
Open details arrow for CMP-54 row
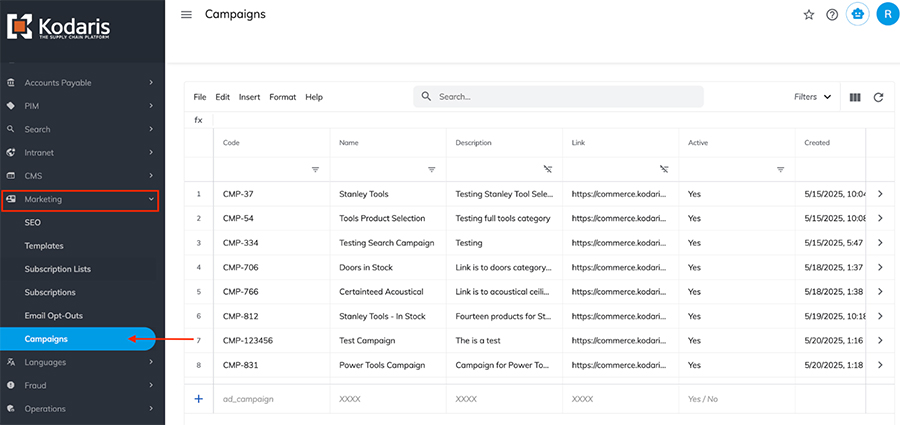pos(880,218)
